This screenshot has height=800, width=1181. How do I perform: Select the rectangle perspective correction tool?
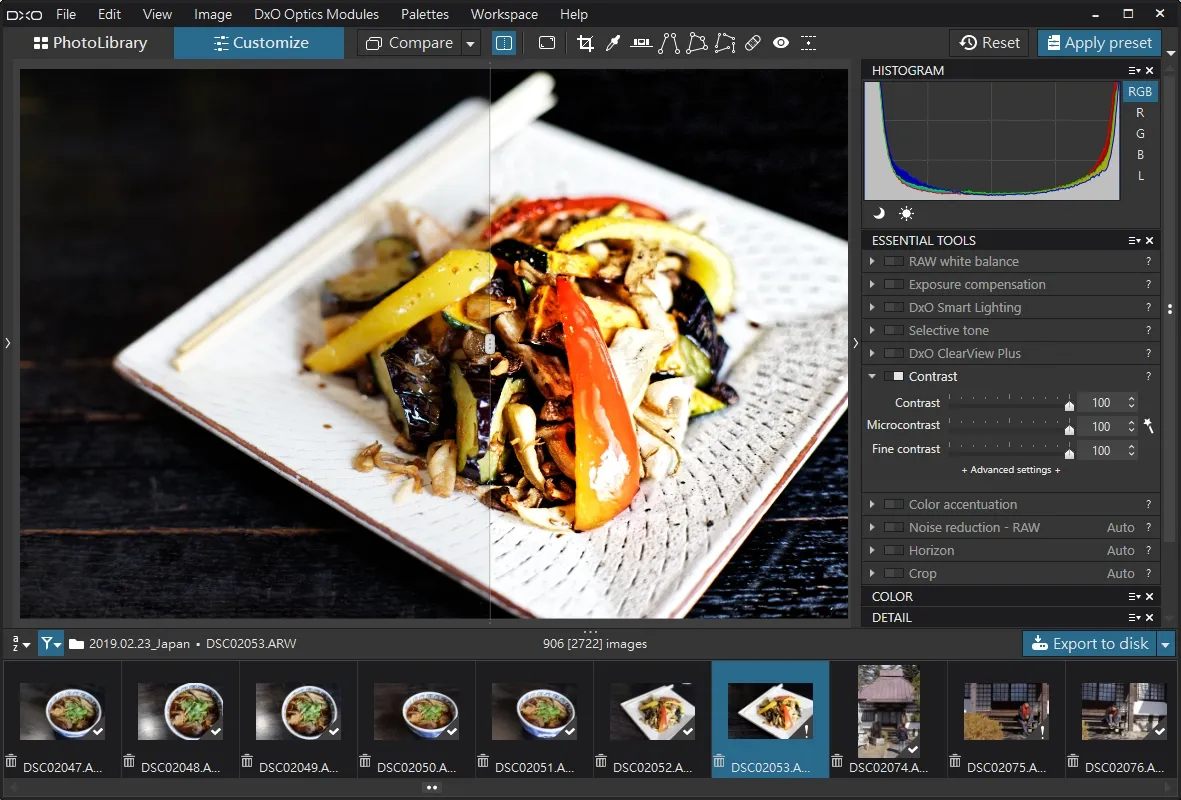coord(697,44)
